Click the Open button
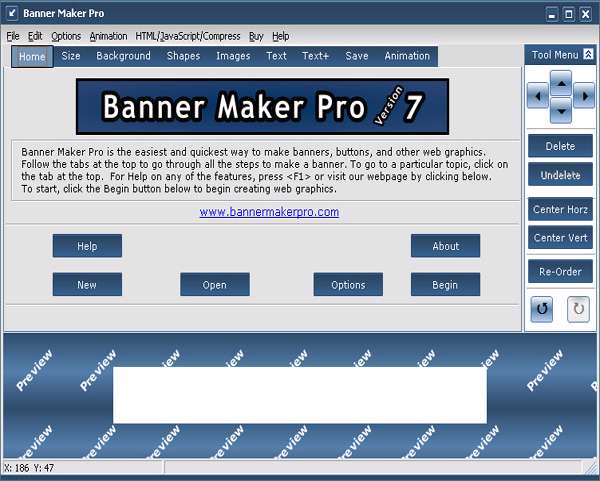 pos(215,284)
